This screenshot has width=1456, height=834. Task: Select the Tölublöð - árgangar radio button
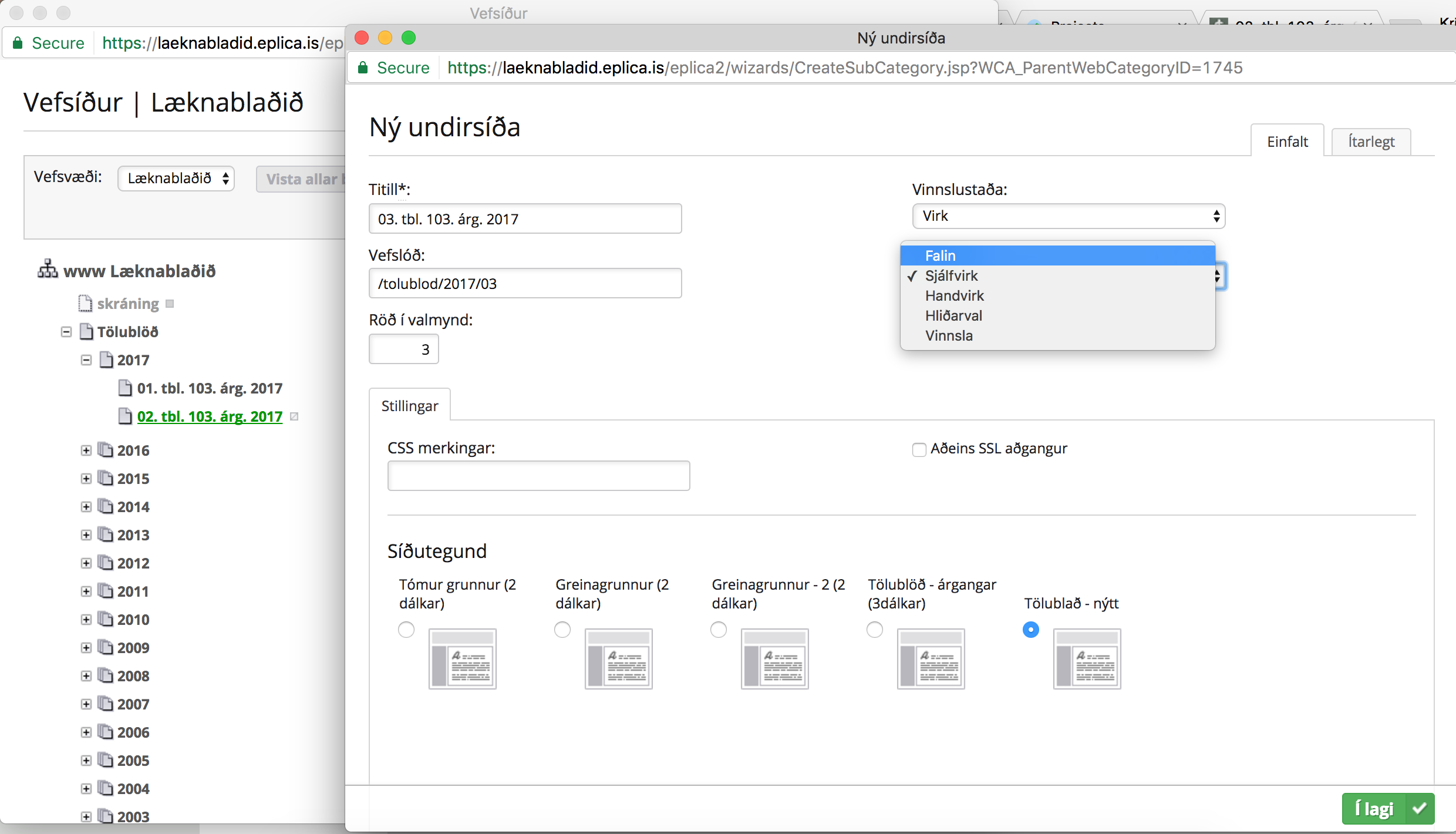pos(874,630)
